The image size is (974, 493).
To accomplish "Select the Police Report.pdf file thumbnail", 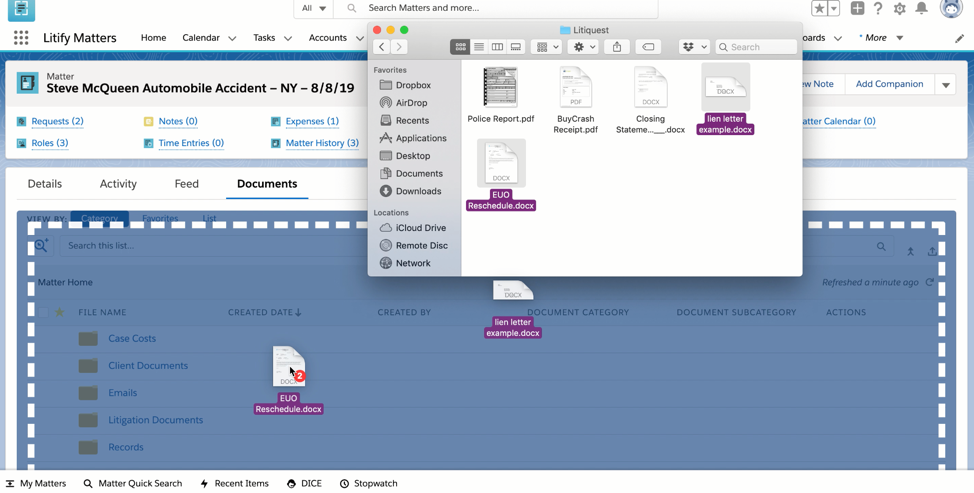I will (501, 87).
